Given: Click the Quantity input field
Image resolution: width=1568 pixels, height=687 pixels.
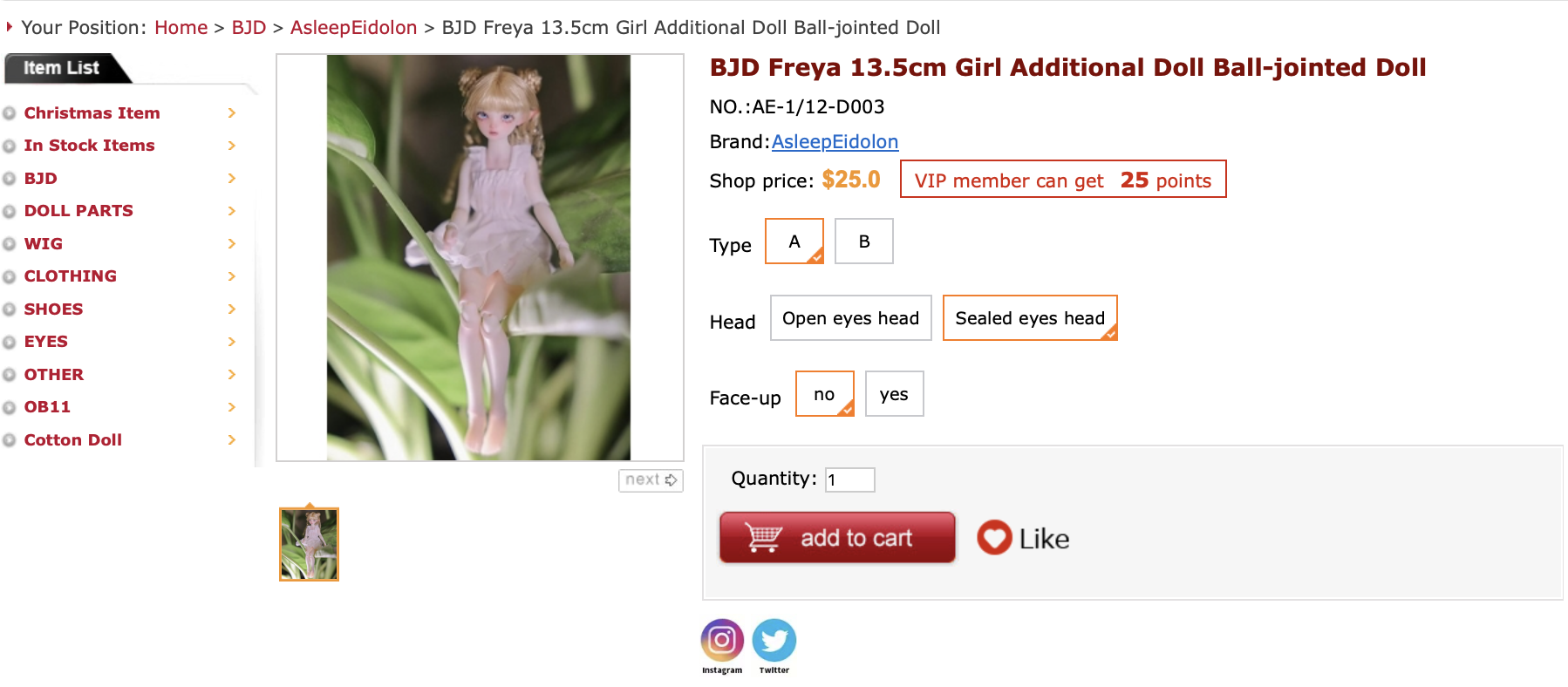Looking at the screenshot, I should pos(850,480).
